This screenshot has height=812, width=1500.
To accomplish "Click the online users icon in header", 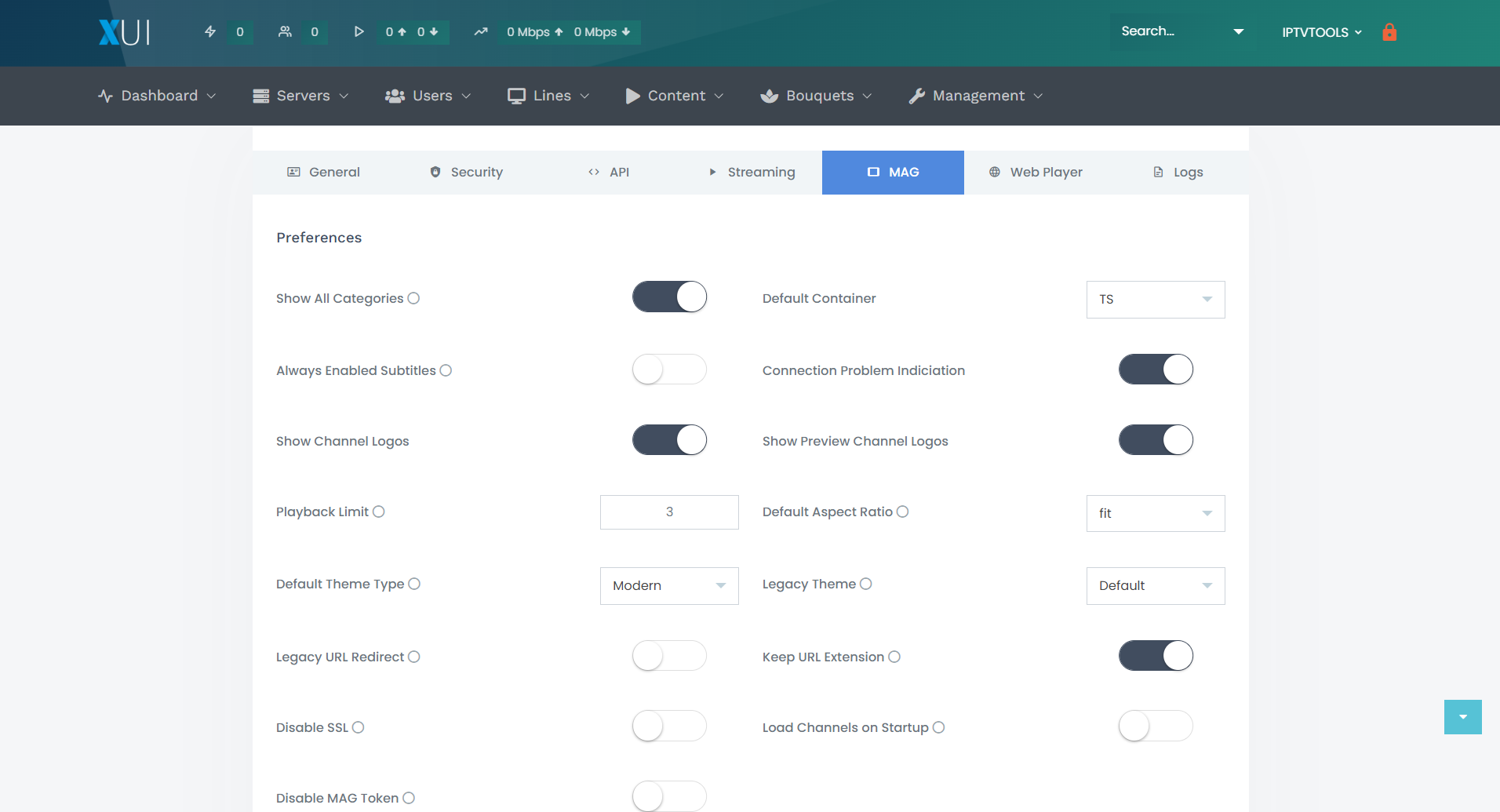I will pos(285,32).
